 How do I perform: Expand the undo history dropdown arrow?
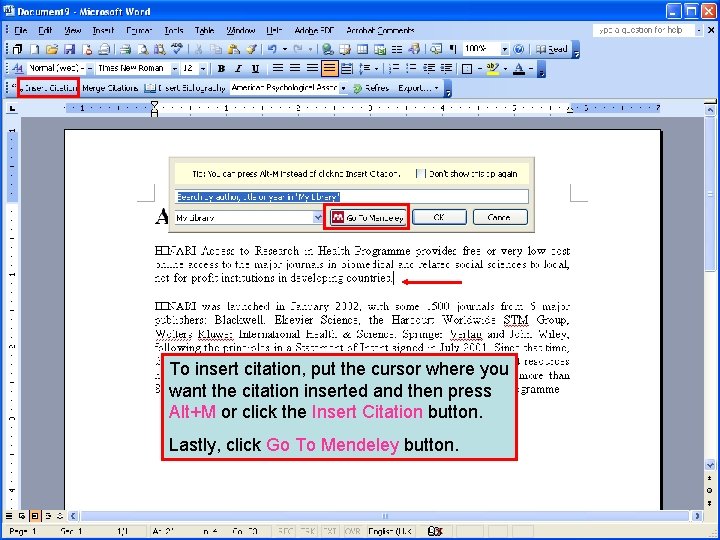tap(285, 49)
